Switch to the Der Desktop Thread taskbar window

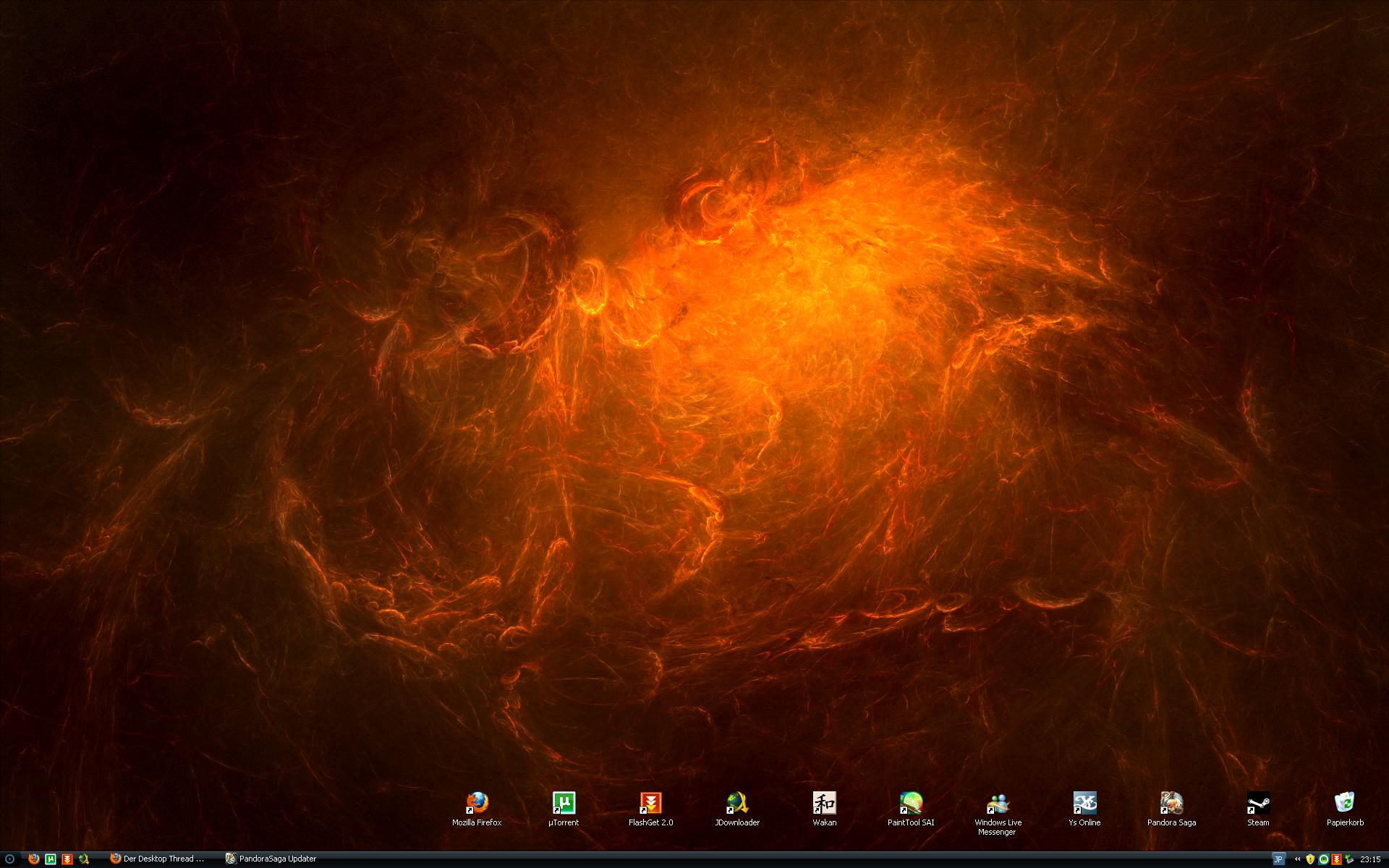coord(158,859)
